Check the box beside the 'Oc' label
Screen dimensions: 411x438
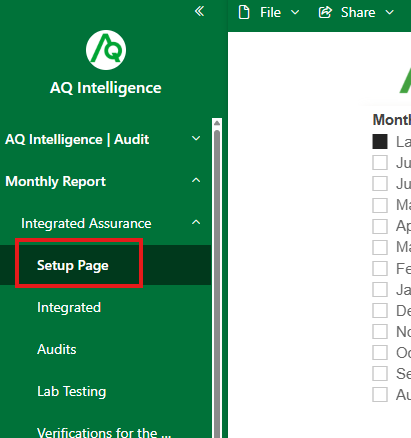380,353
